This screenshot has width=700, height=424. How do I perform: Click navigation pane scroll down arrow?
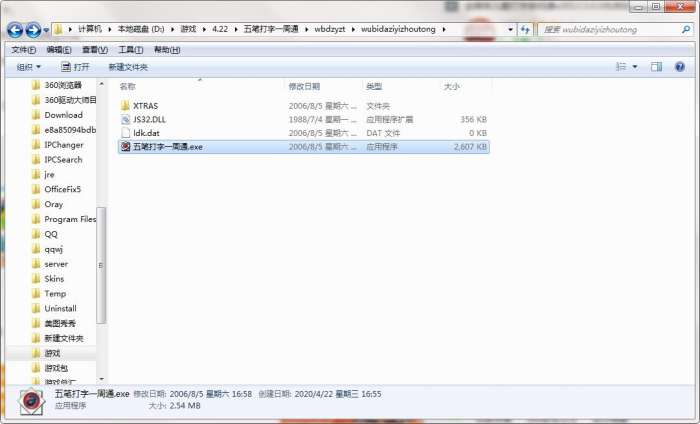point(101,379)
